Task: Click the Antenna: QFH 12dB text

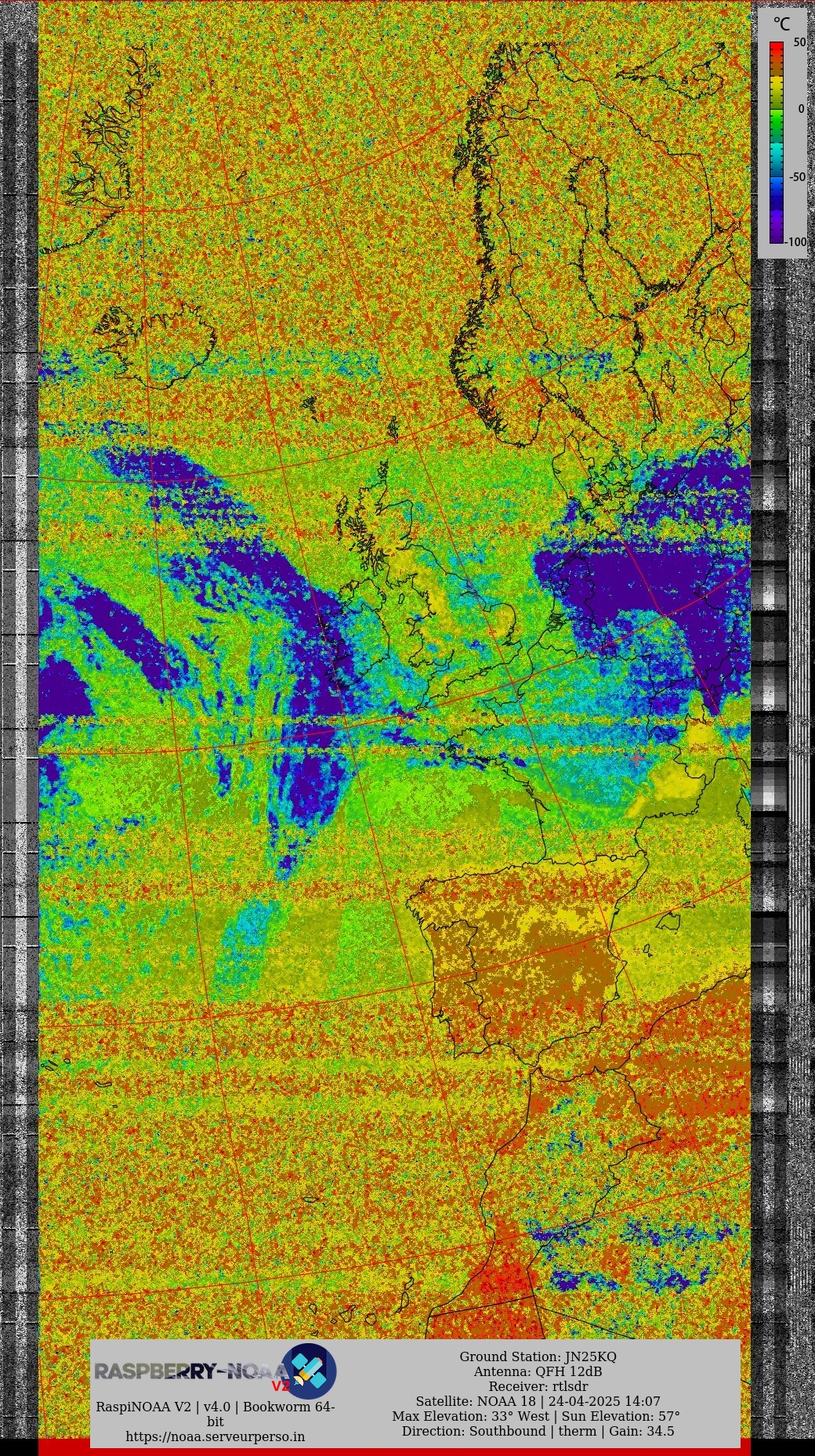Action: (538, 1371)
